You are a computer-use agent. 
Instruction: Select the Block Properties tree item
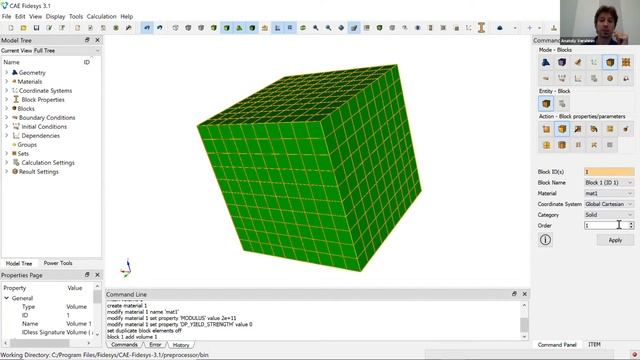point(42,100)
